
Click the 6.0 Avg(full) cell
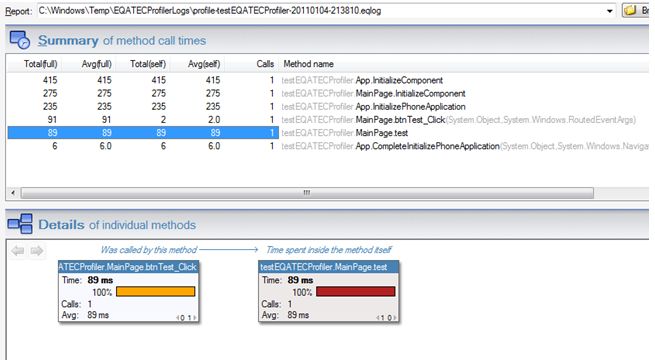[x=105, y=146]
